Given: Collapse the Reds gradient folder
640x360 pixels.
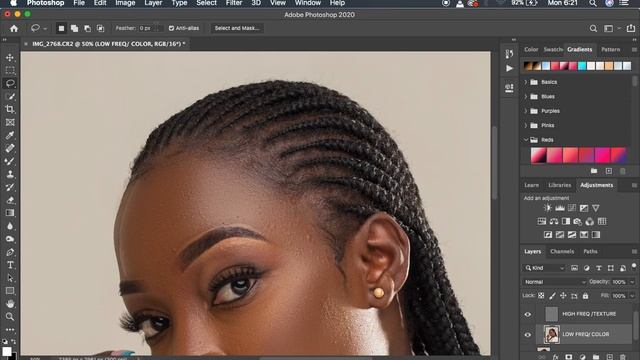Looking at the screenshot, I should tap(526, 140).
